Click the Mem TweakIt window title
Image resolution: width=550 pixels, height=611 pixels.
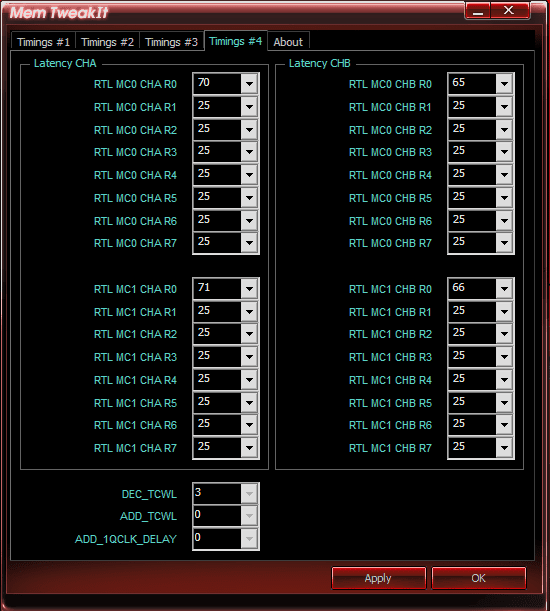[59, 12]
